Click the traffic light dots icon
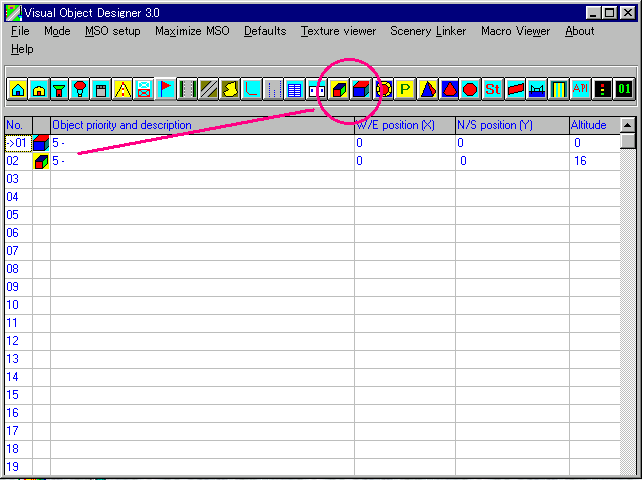Viewport: 642px width, 480px height. coord(602,89)
